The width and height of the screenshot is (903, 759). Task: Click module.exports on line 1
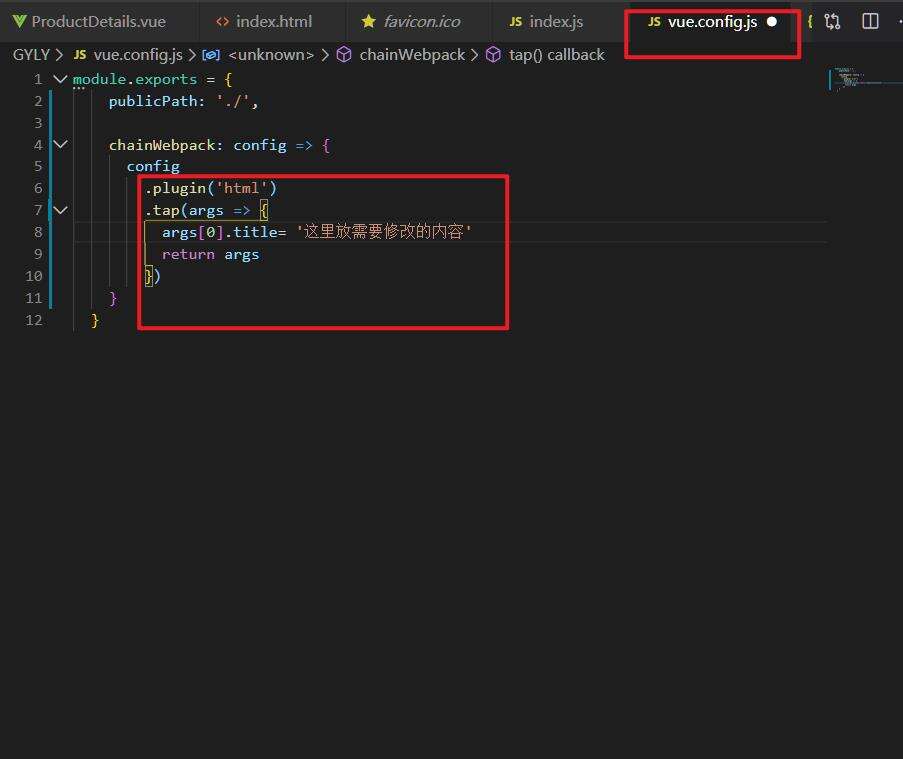[x=135, y=79]
